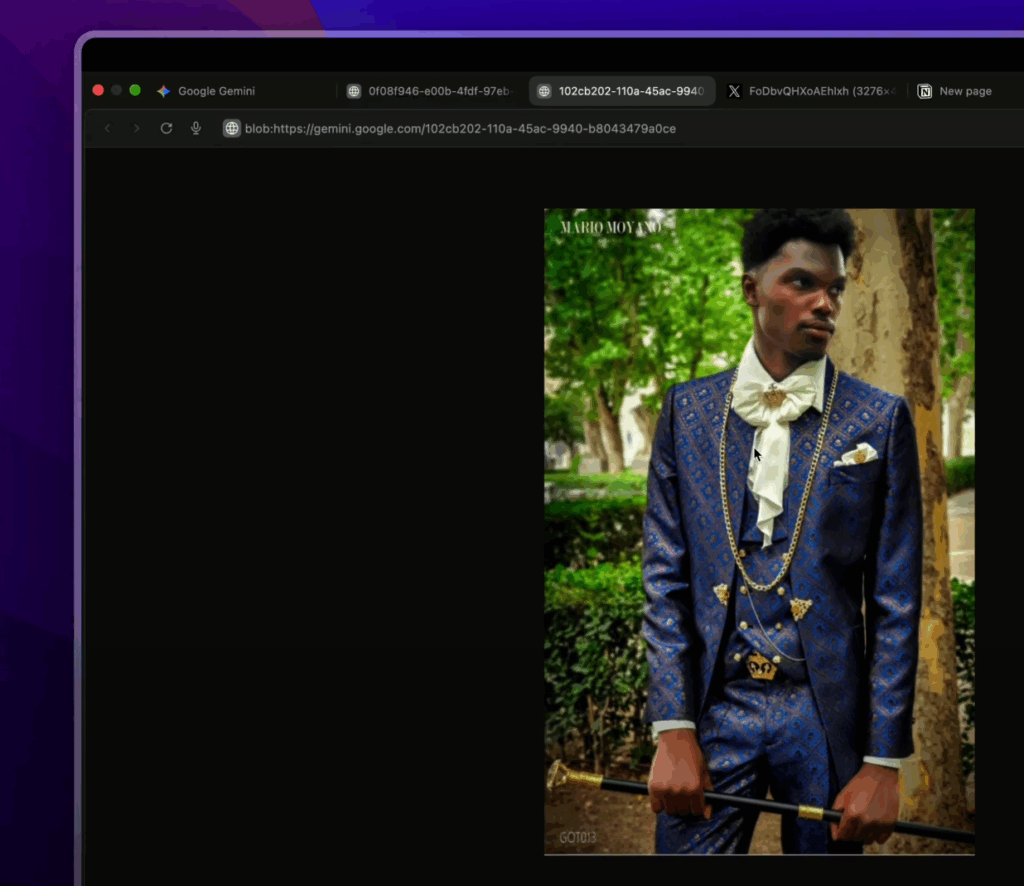Screen dimensions: 1024x886
Task: Click the X logo favicon on the tab
Action: coord(734,91)
